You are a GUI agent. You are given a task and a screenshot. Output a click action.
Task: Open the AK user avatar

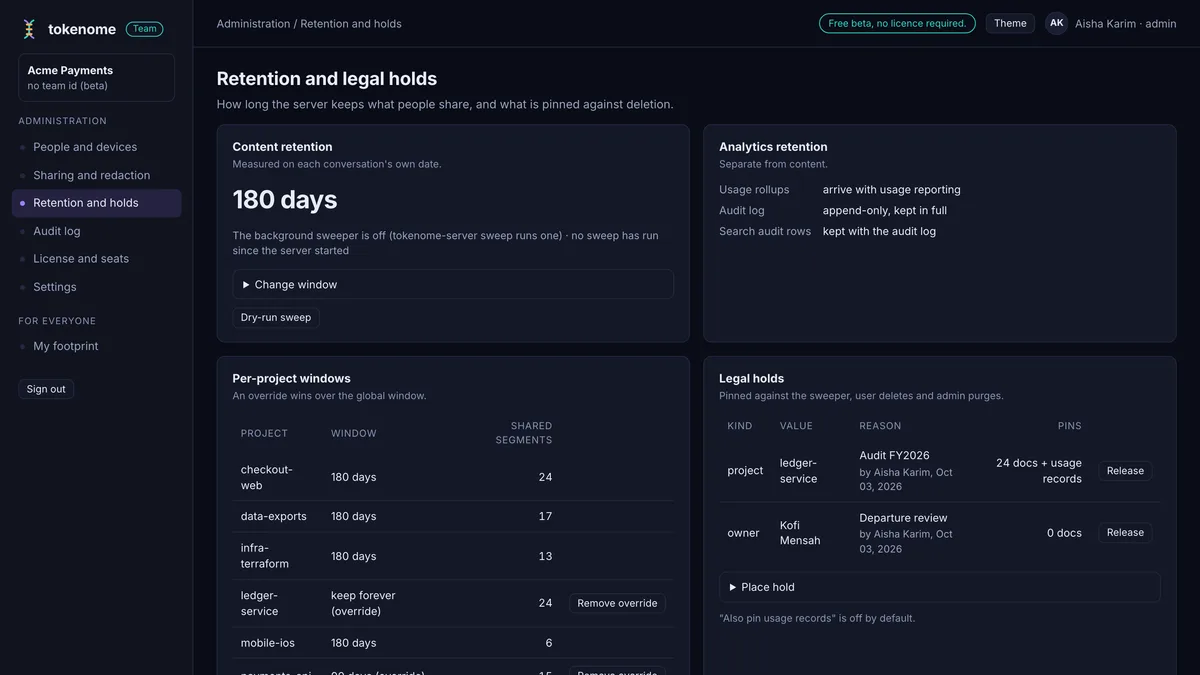[1056, 23]
